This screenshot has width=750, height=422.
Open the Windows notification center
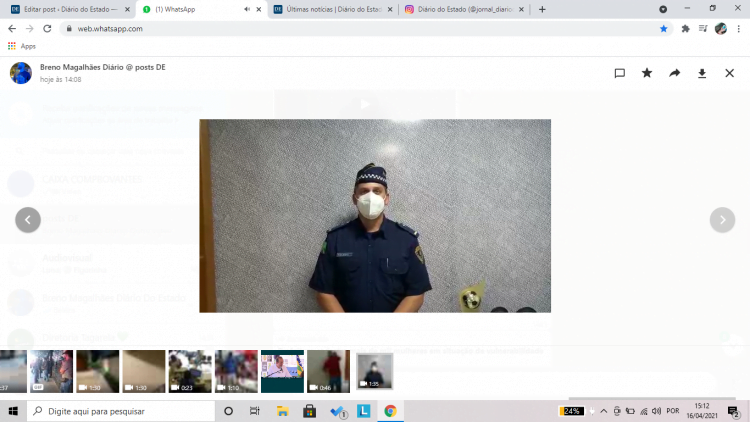pos(733,411)
